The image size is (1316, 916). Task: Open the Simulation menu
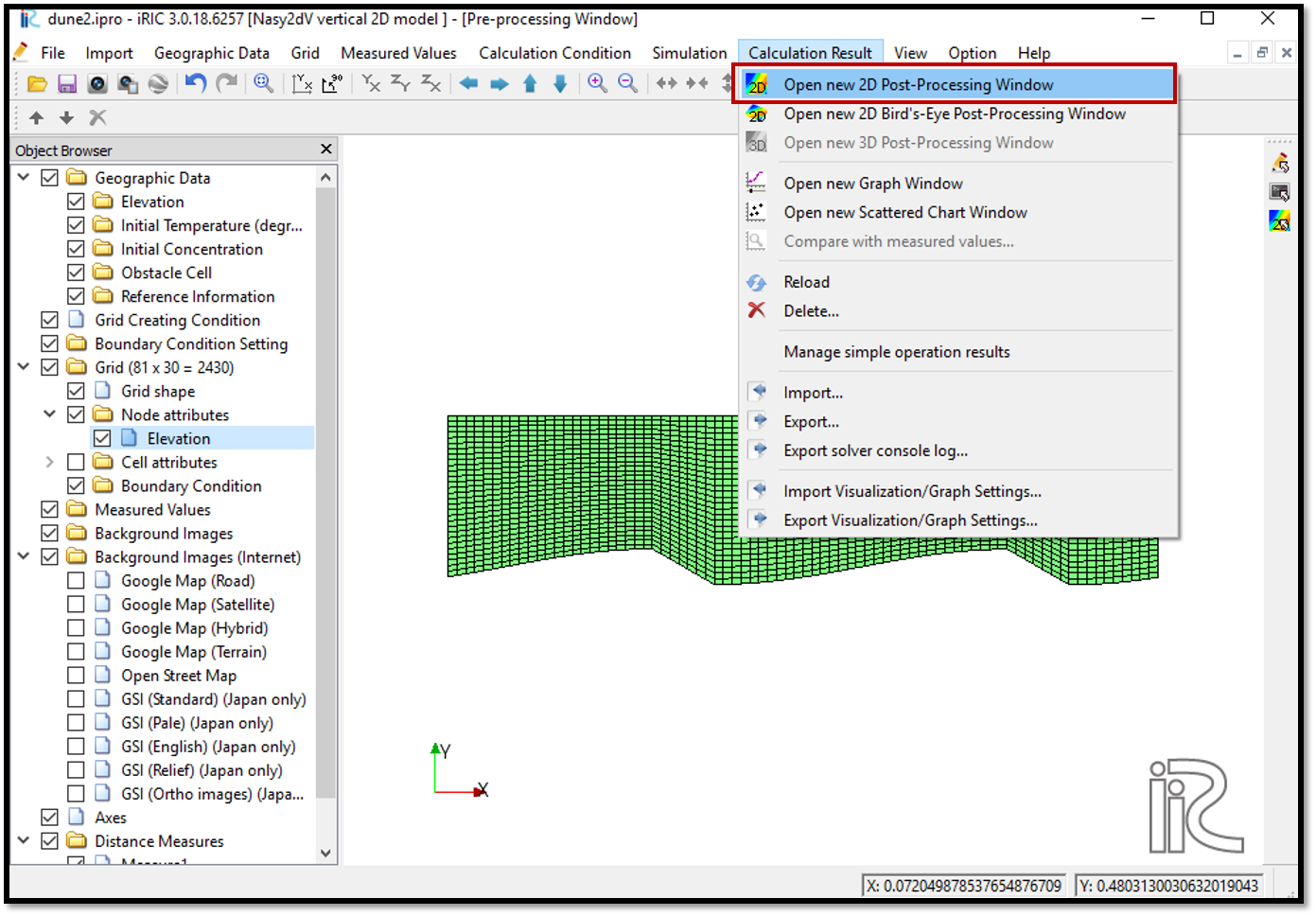click(x=690, y=53)
